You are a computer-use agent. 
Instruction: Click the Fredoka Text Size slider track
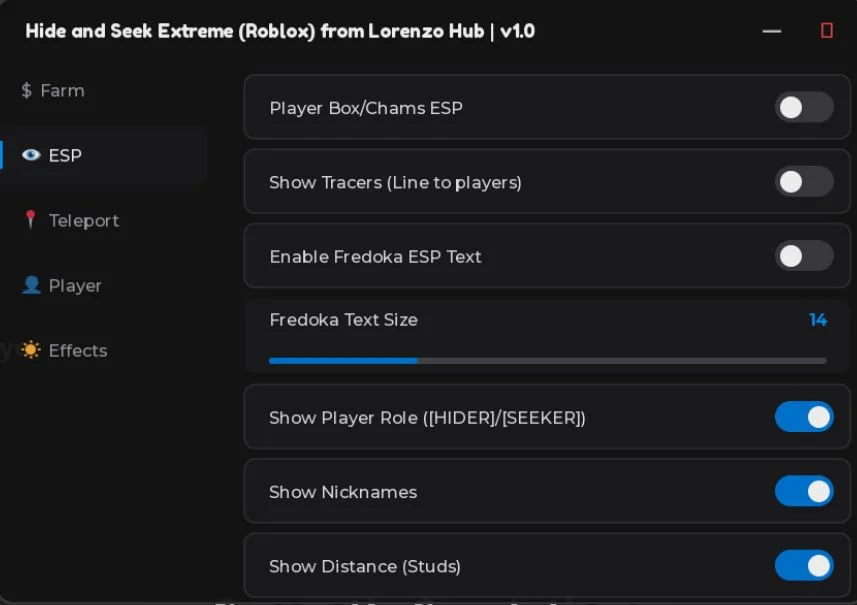pos(548,361)
